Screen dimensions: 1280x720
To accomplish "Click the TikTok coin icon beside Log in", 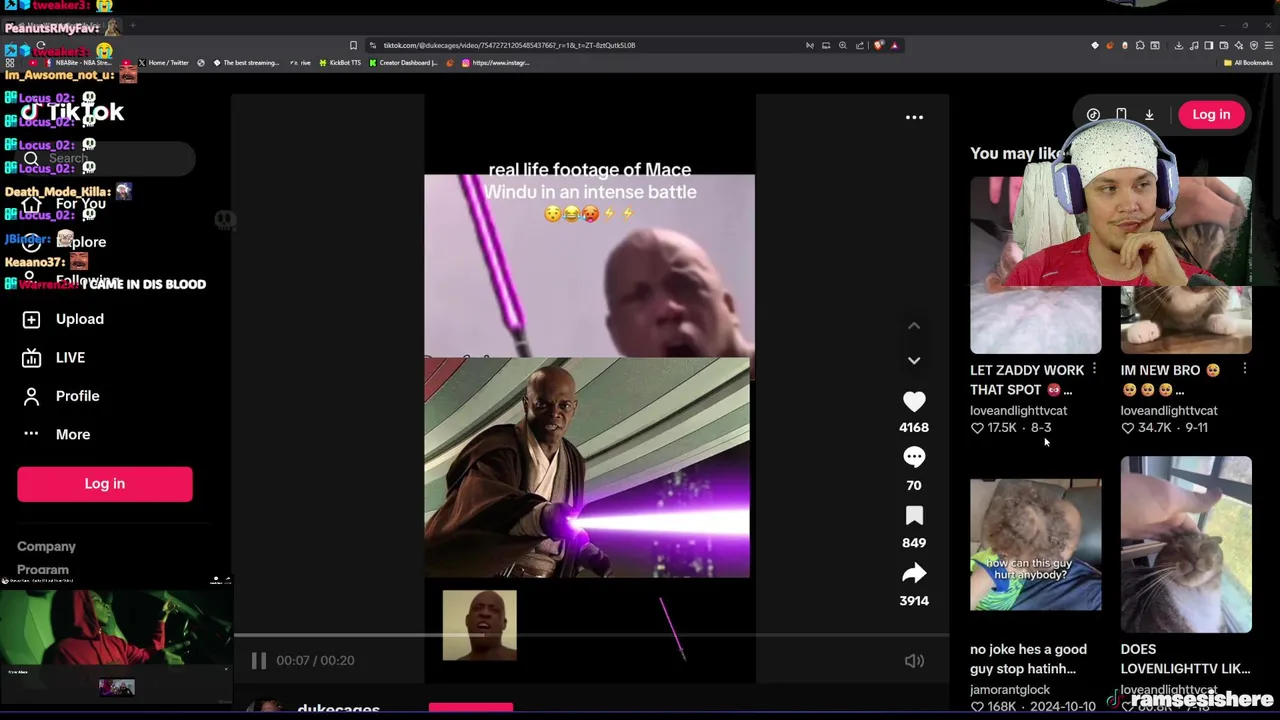I will 1093,115.
